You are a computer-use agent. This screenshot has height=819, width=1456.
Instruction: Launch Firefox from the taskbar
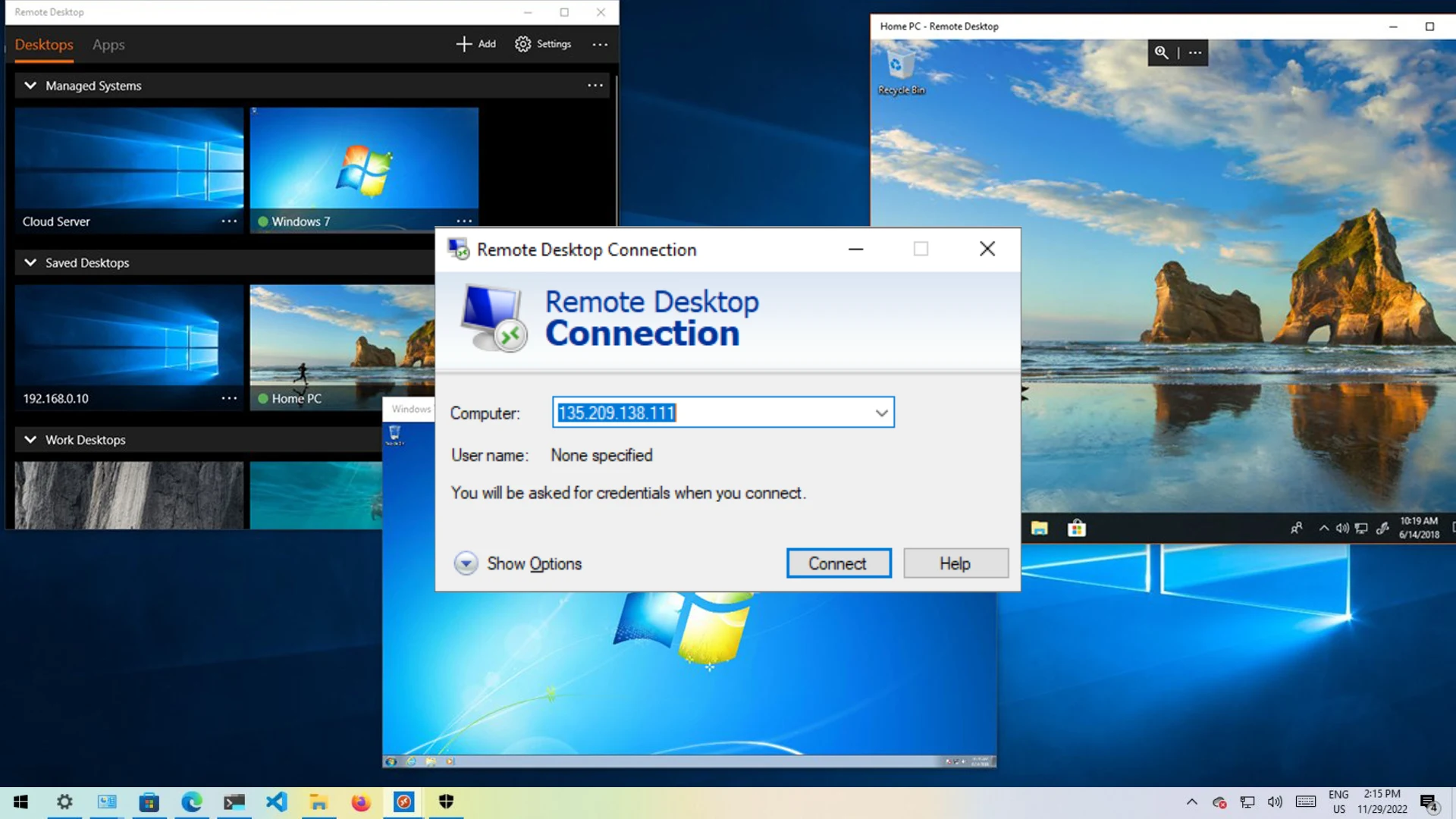(361, 802)
